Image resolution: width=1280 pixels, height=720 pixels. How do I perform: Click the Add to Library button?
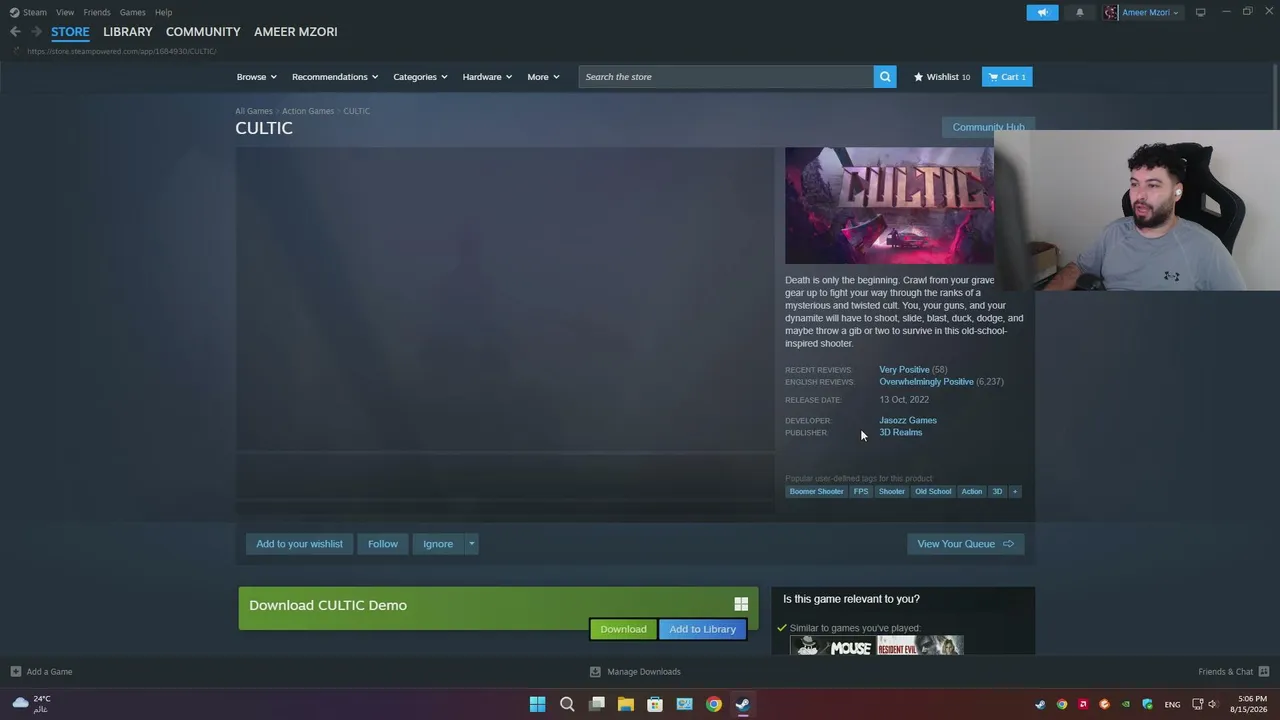click(x=702, y=629)
